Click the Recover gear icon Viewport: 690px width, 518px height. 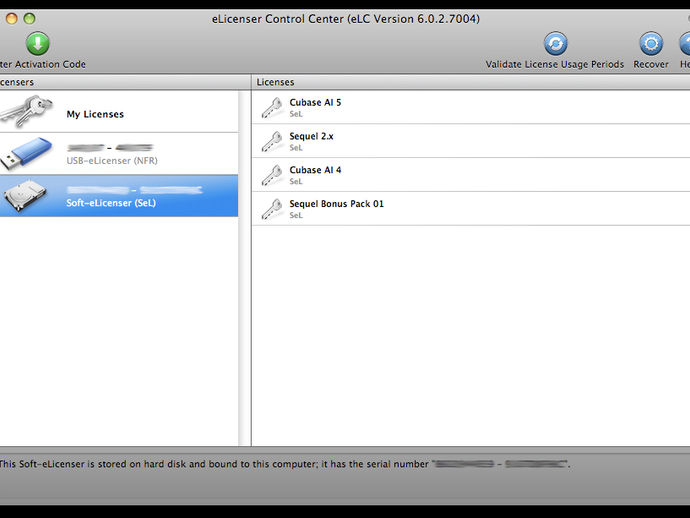coord(651,43)
